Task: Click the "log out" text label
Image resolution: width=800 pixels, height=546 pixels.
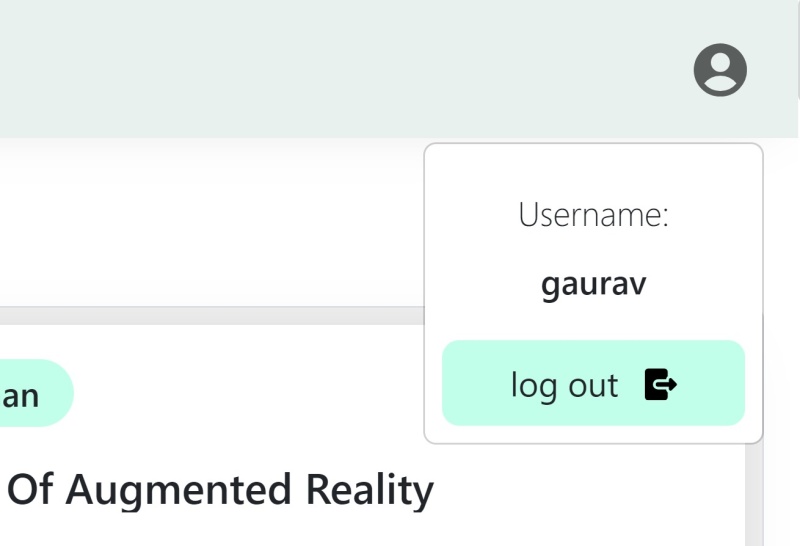Action: point(565,385)
